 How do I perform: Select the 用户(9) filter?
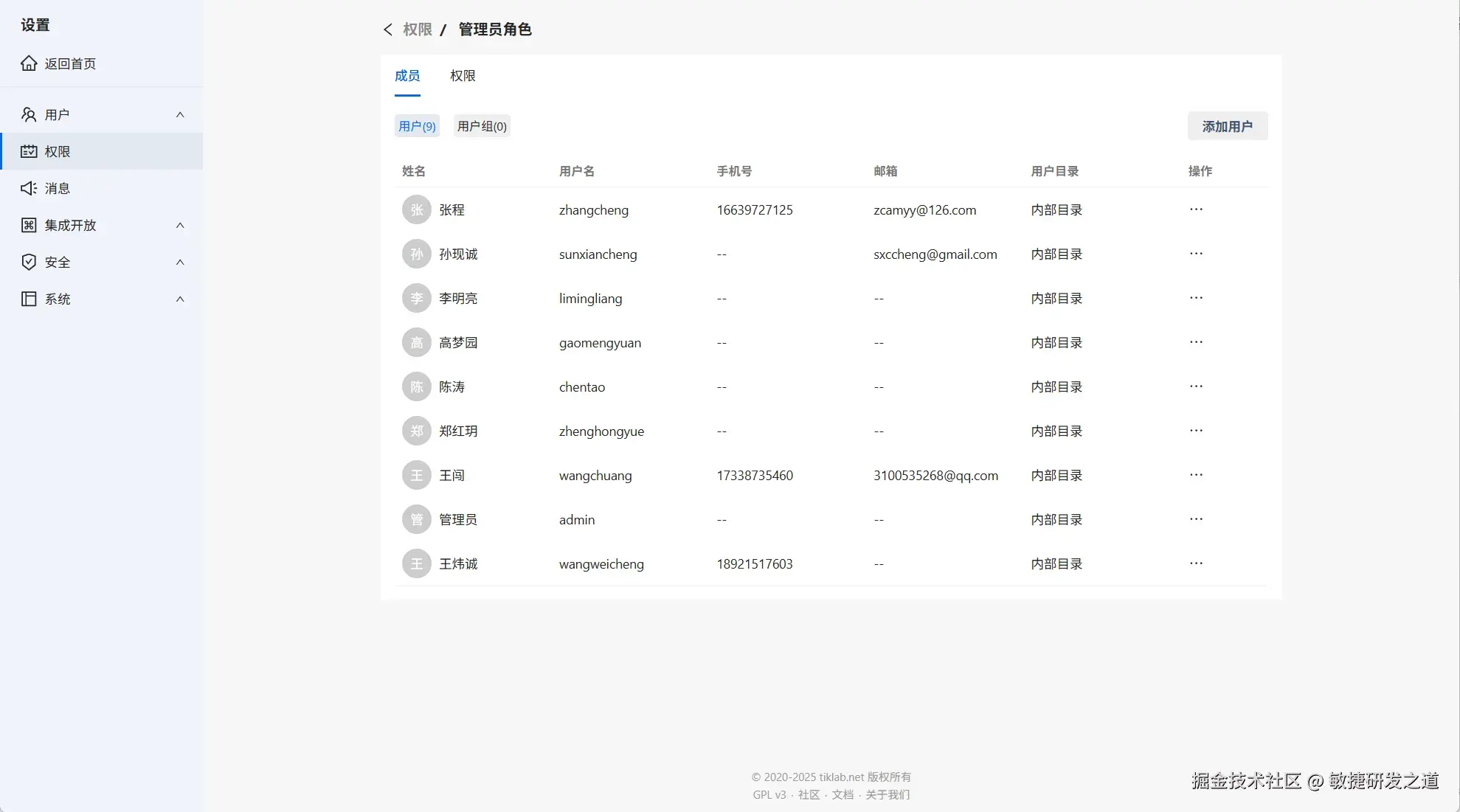[x=417, y=126]
